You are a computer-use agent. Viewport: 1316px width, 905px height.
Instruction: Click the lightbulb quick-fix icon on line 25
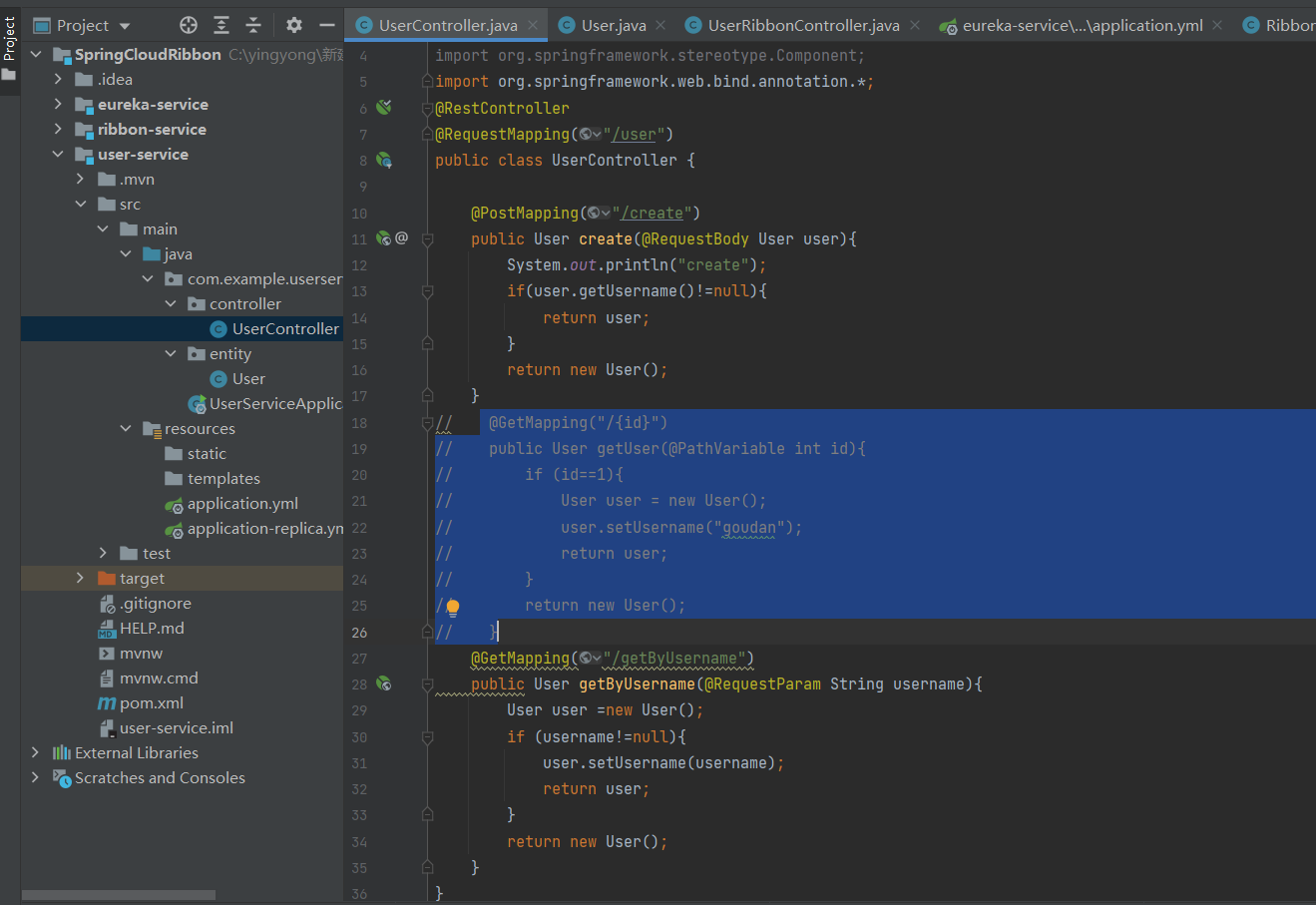click(452, 607)
